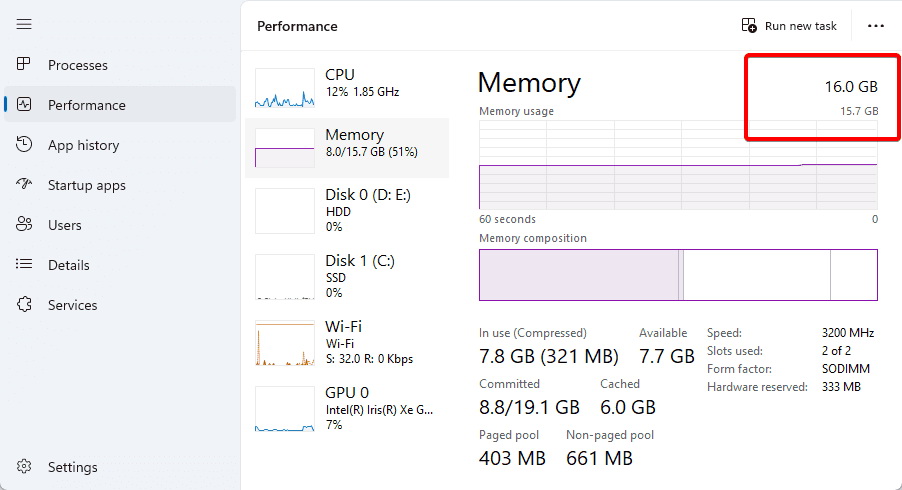Click the Details list icon

pos(25,265)
